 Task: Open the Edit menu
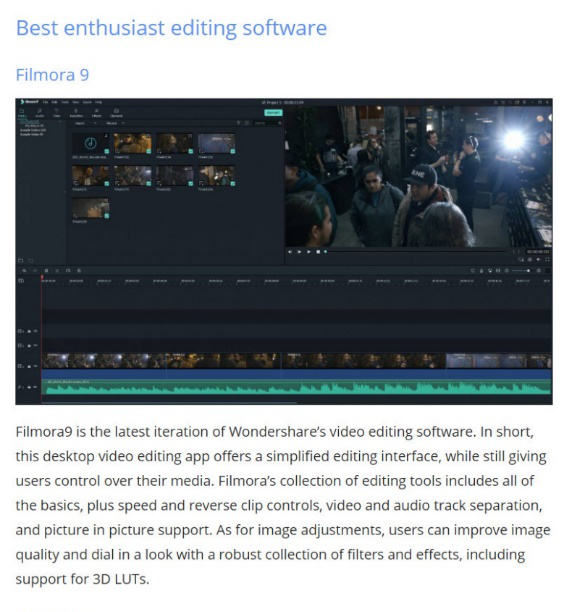pos(55,102)
